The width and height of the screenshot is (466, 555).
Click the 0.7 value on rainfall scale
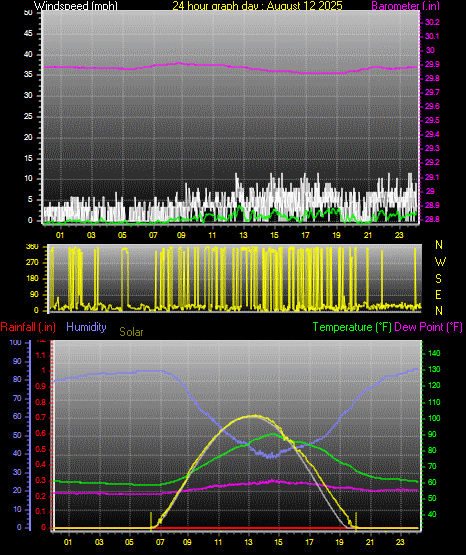coord(41,417)
